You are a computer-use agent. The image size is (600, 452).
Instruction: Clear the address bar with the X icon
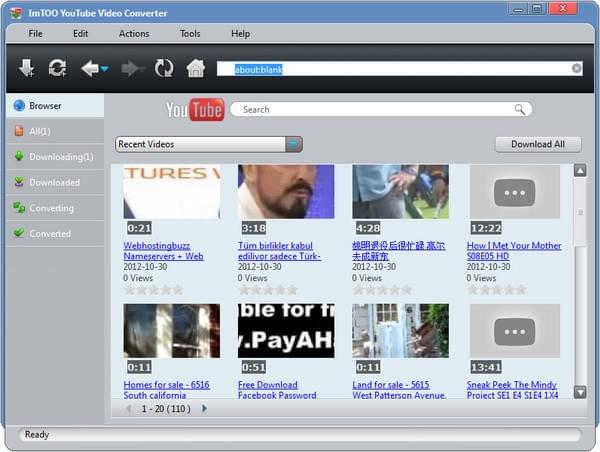coord(576,69)
